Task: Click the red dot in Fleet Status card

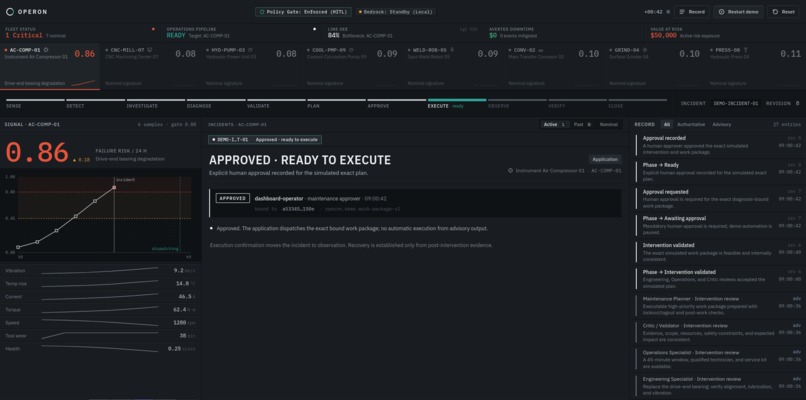Action: pos(153,29)
